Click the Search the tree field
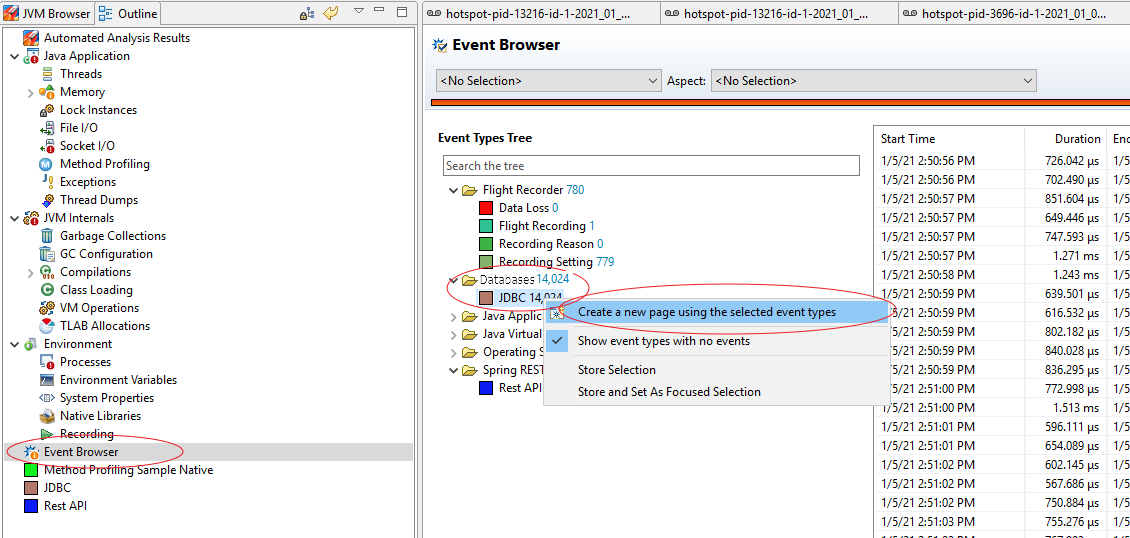The height and width of the screenshot is (538, 1130). [x=651, y=166]
